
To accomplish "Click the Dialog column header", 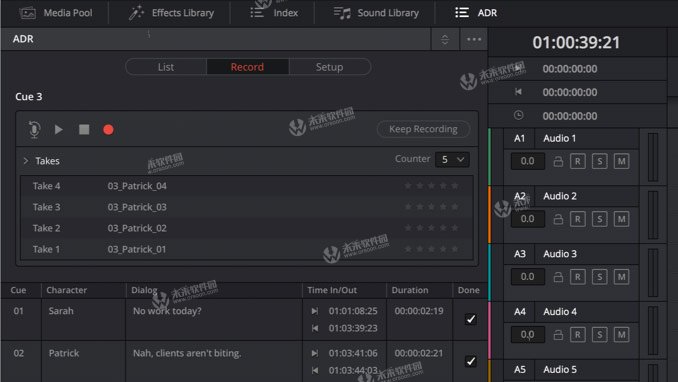I will coord(144,290).
